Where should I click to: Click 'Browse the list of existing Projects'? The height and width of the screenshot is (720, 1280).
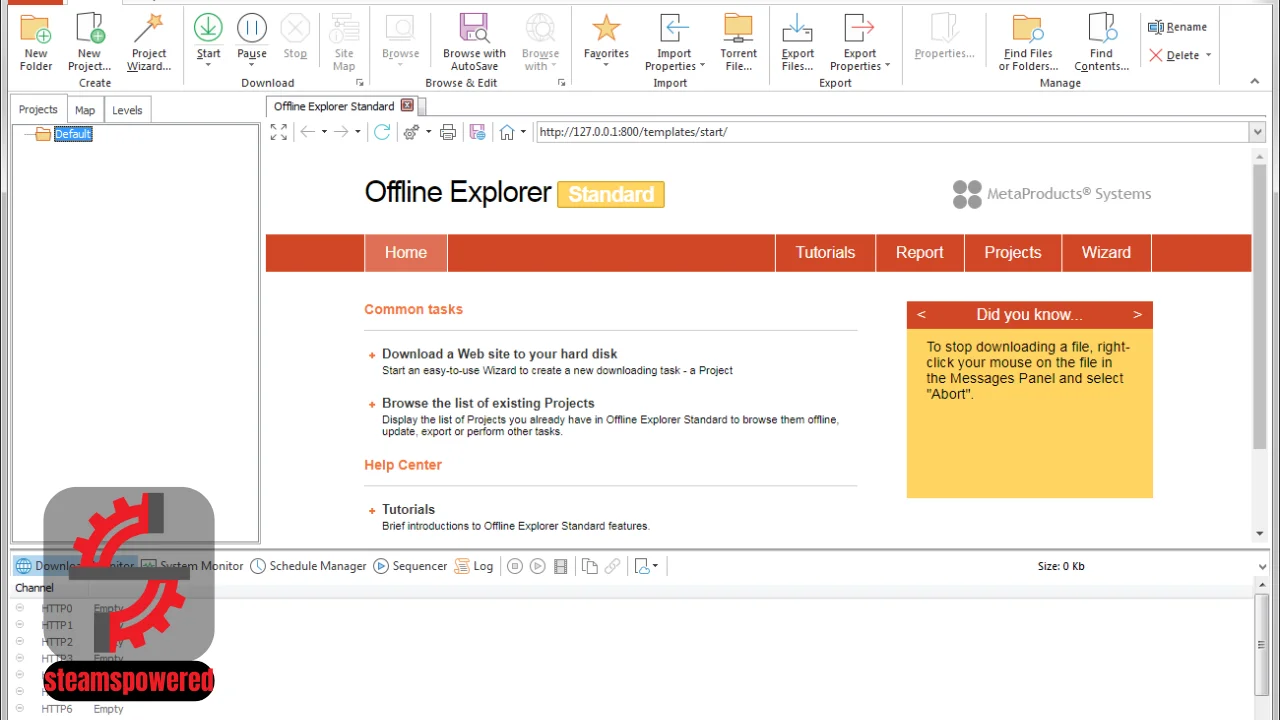tap(488, 403)
